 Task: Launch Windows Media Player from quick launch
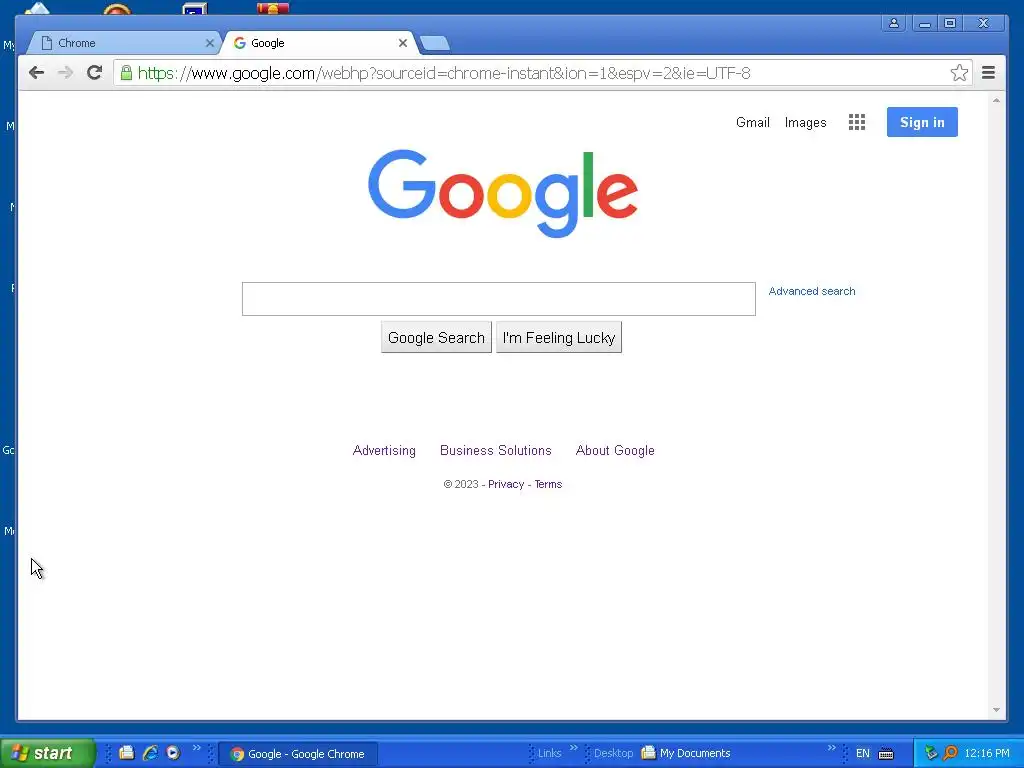(x=173, y=753)
